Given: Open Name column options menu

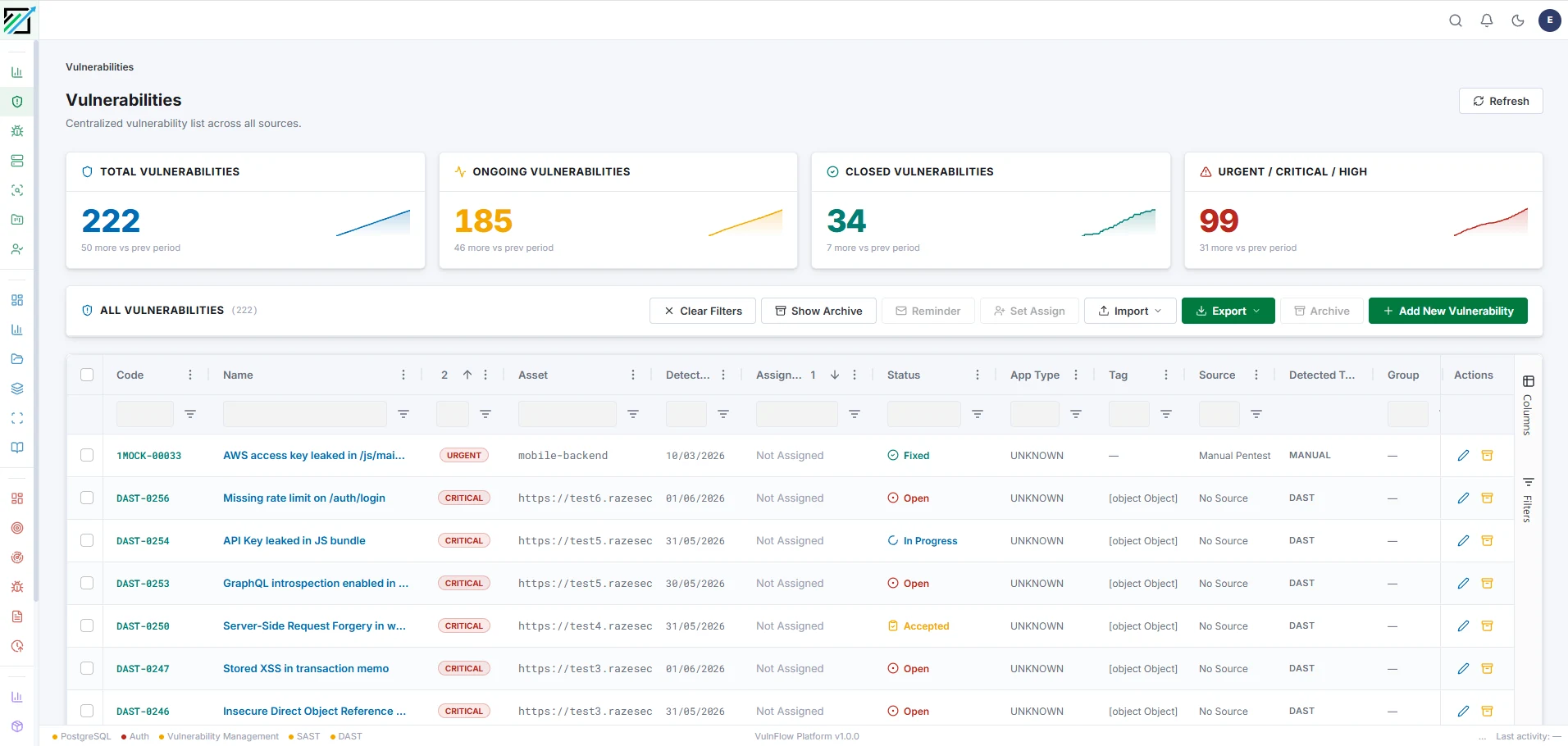Looking at the screenshot, I should pos(403,375).
